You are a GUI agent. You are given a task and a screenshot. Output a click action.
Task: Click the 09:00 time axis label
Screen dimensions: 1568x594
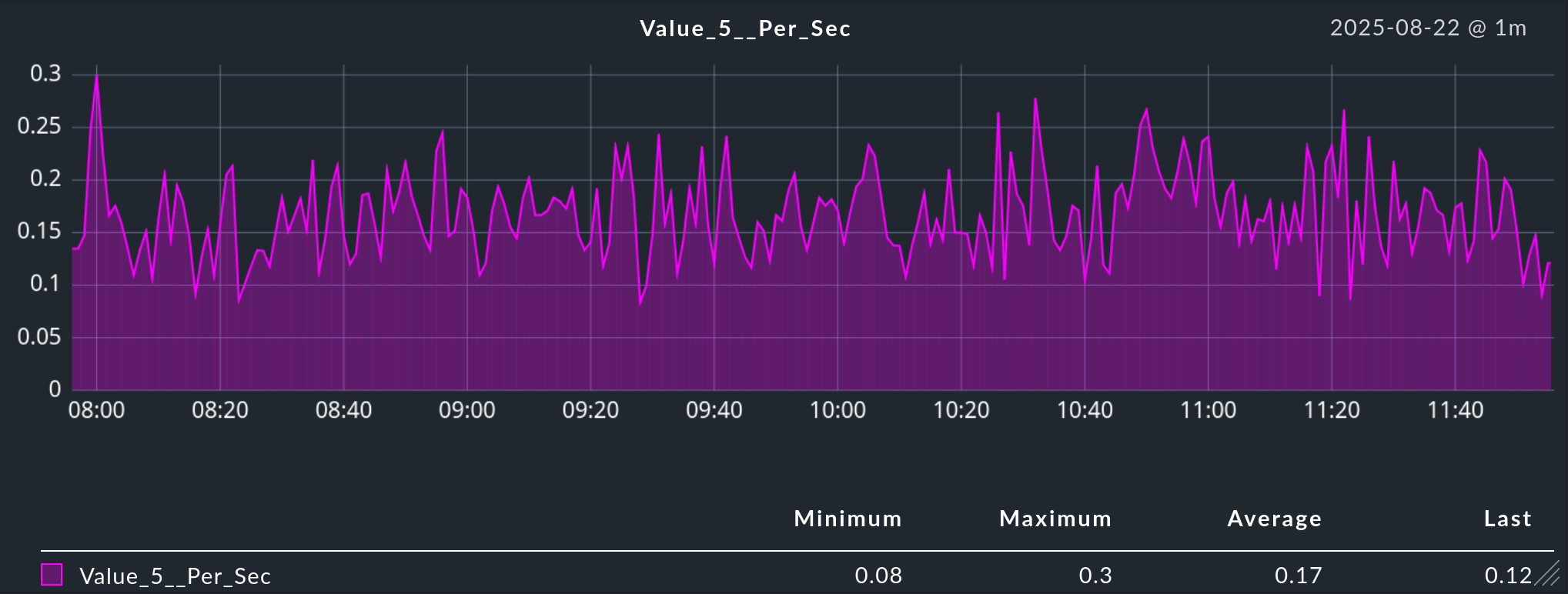click(x=467, y=410)
